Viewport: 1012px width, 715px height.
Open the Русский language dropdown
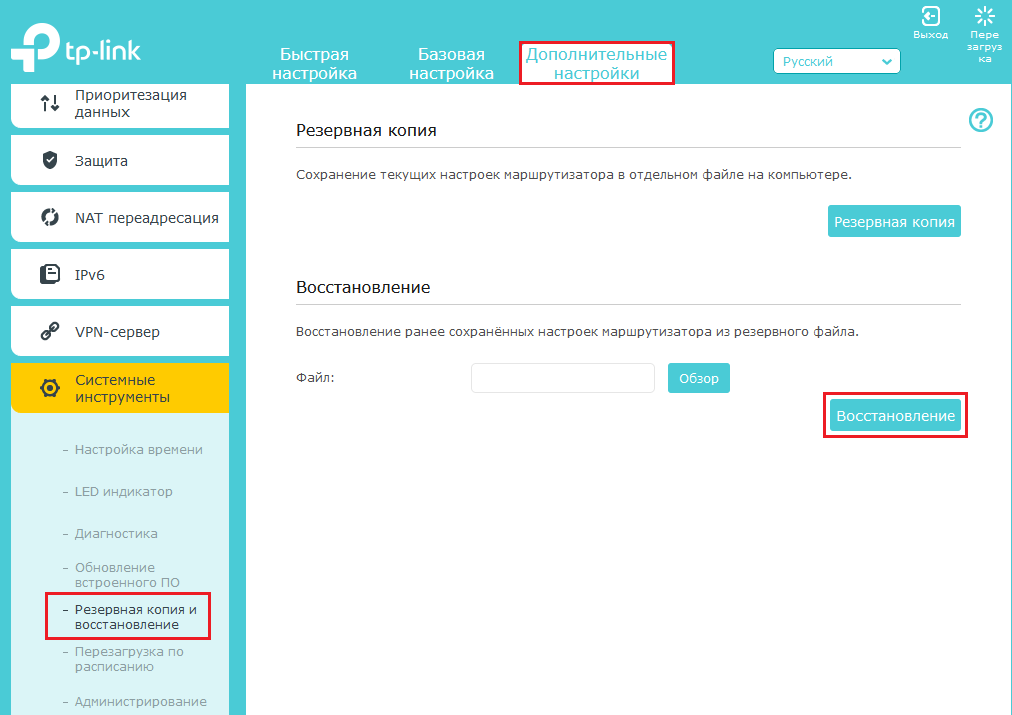pos(836,61)
